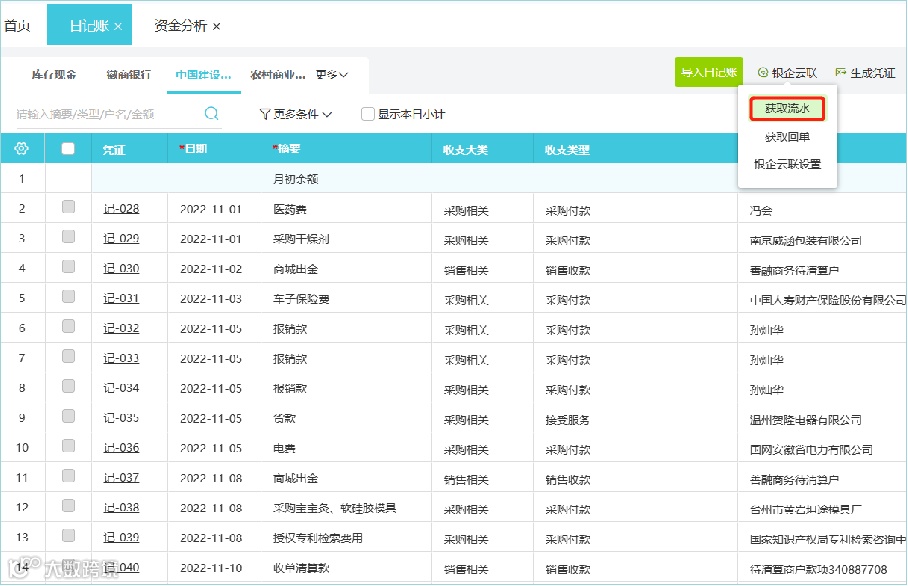The image size is (908, 586).
Task: Check the row checkbox for 记-031
Action: [68, 296]
